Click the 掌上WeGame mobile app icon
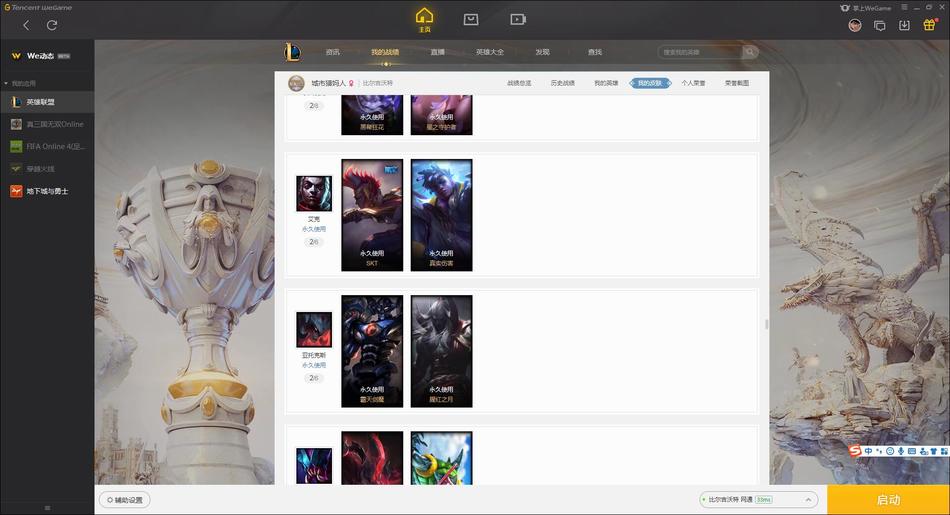Viewport: 950px width, 515px height. click(x=865, y=8)
